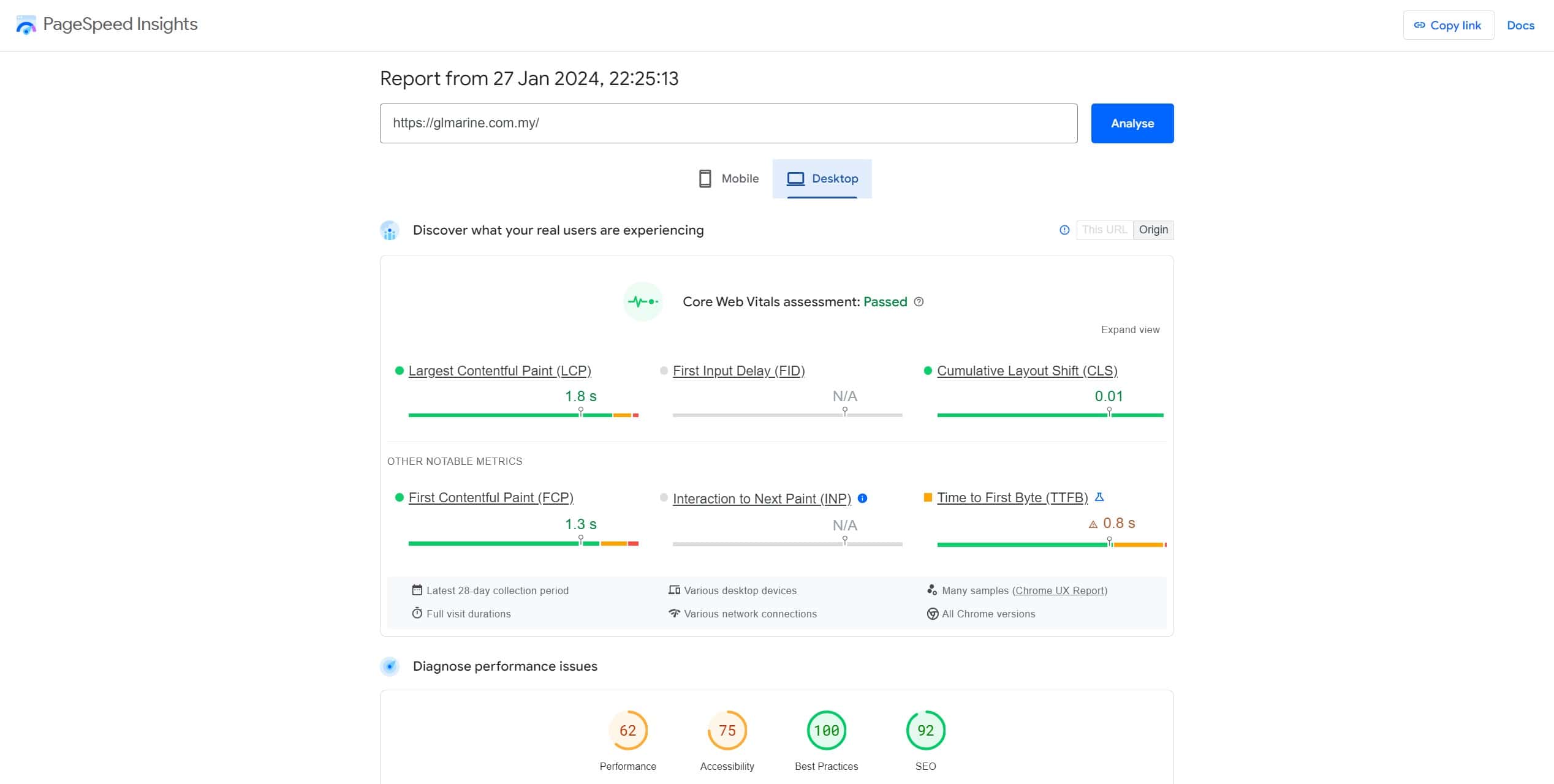Click the samples icon beside Many samples
This screenshot has width=1554, height=784.
(x=932, y=590)
